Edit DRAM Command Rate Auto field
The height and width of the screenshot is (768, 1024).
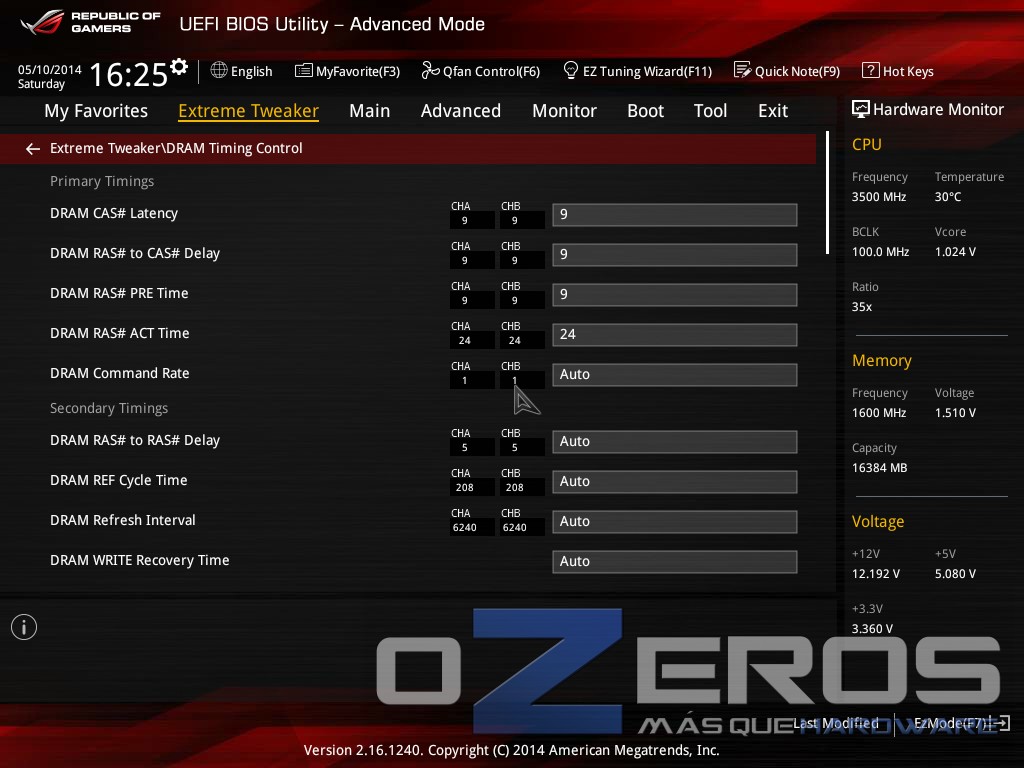pyautogui.click(x=675, y=374)
